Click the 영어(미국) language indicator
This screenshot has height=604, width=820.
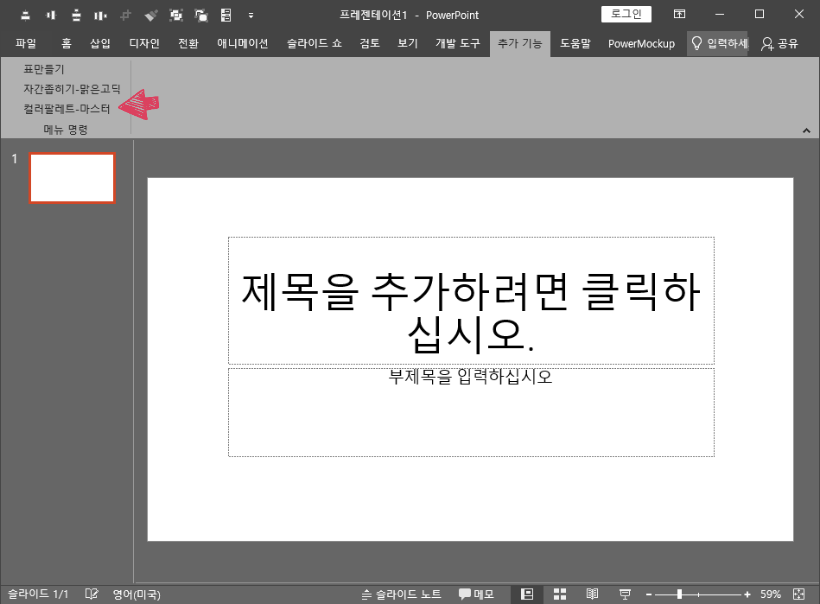coord(136,594)
